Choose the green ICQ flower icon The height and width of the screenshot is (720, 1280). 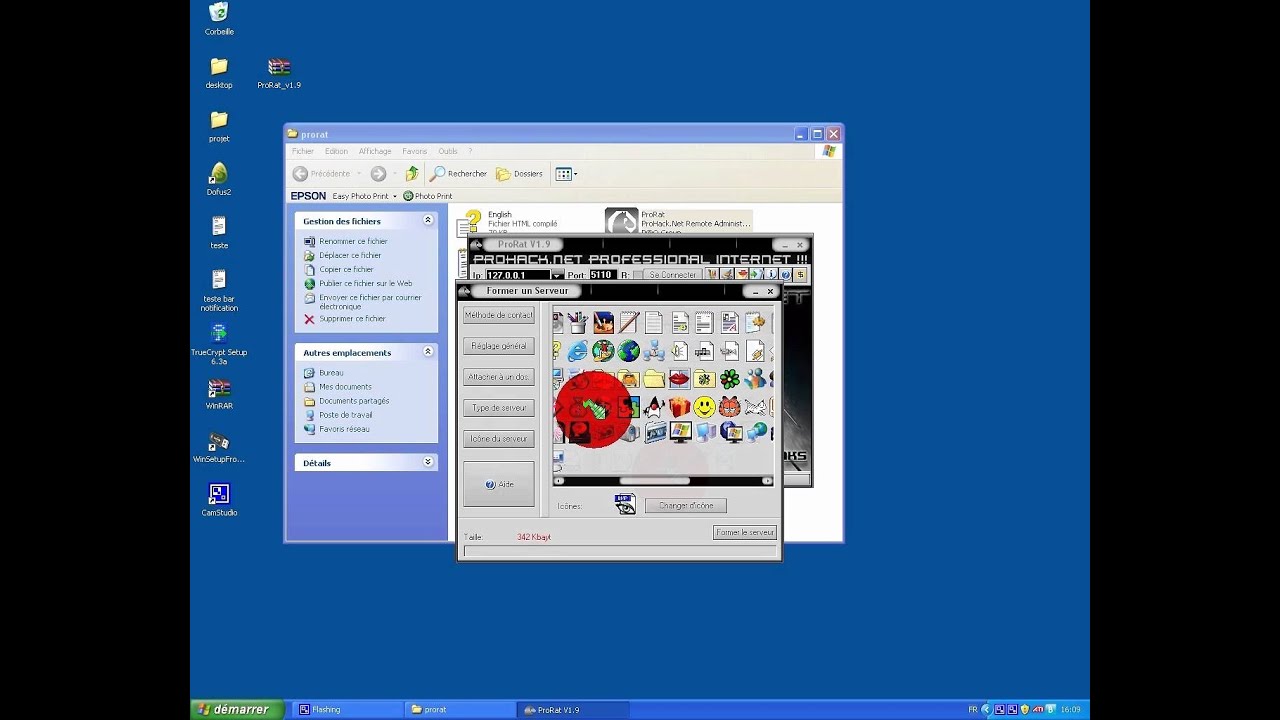pos(730,379)
